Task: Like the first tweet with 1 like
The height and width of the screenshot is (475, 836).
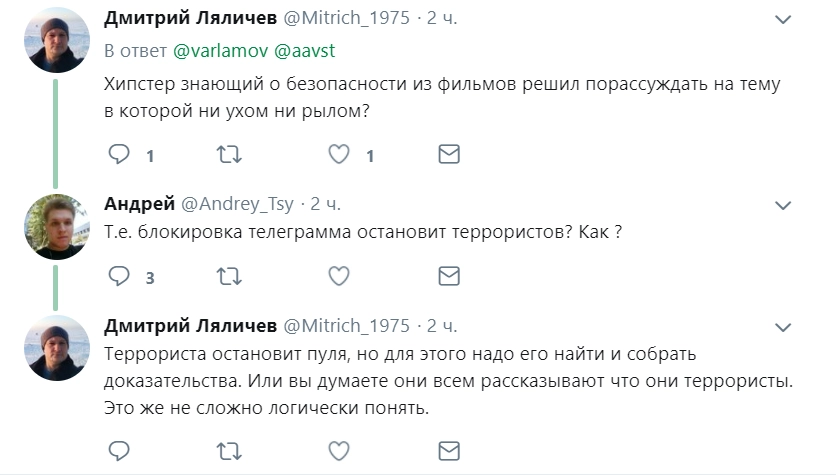Action: coord(339,155)
